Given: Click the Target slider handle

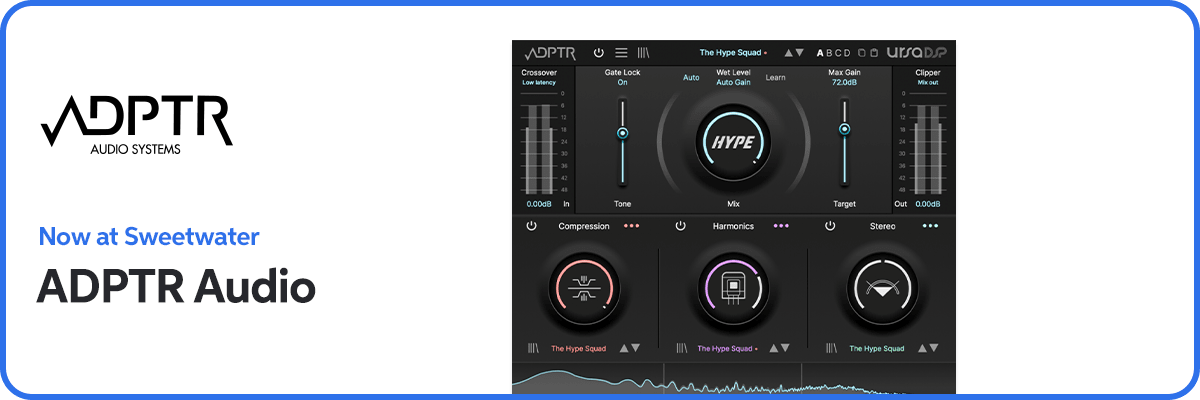Looking at the screenshot, I should pos(844,129).
